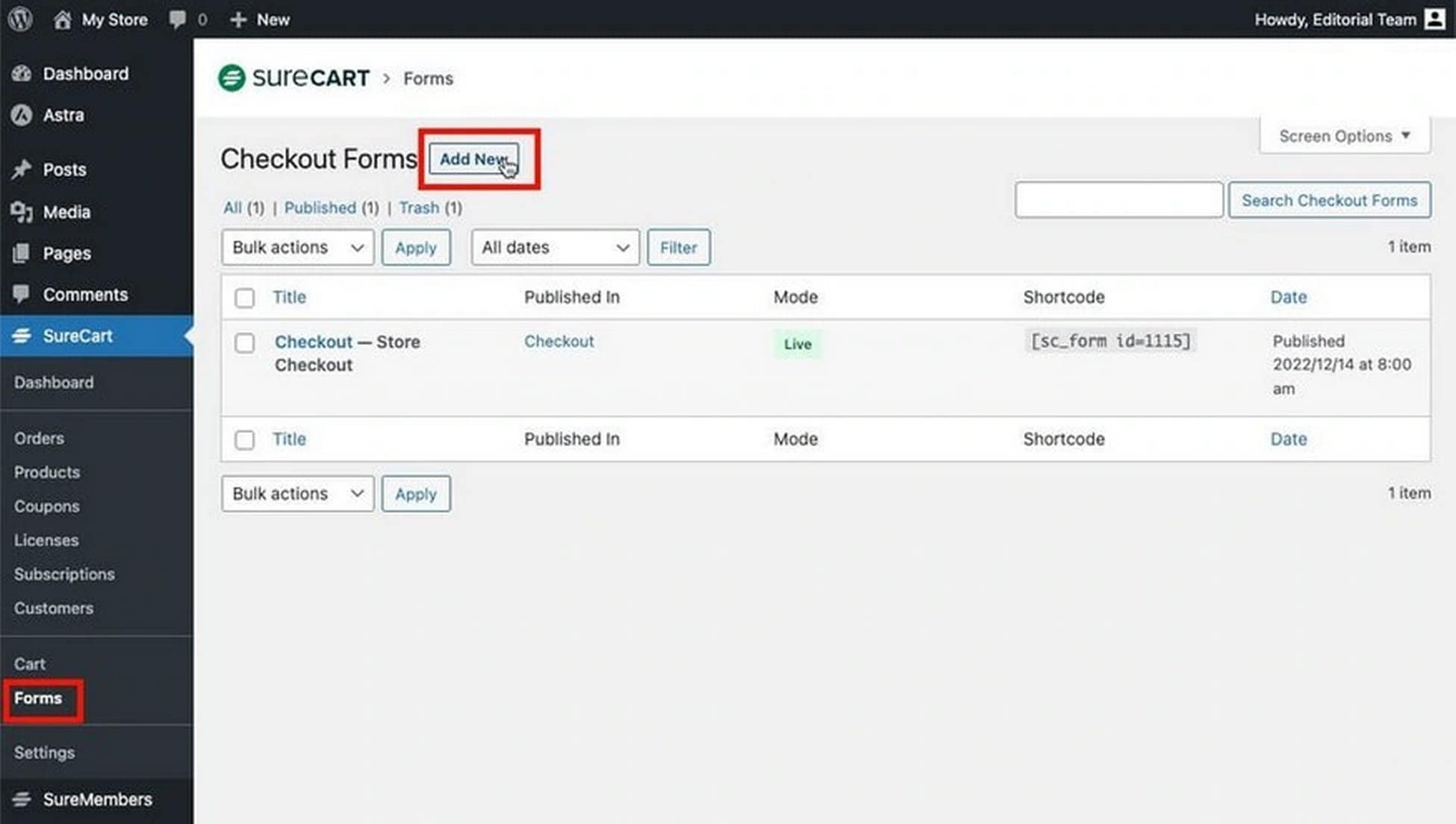
Task: Expand the All dates filter dropdown
Action: [x=554, y=247]
